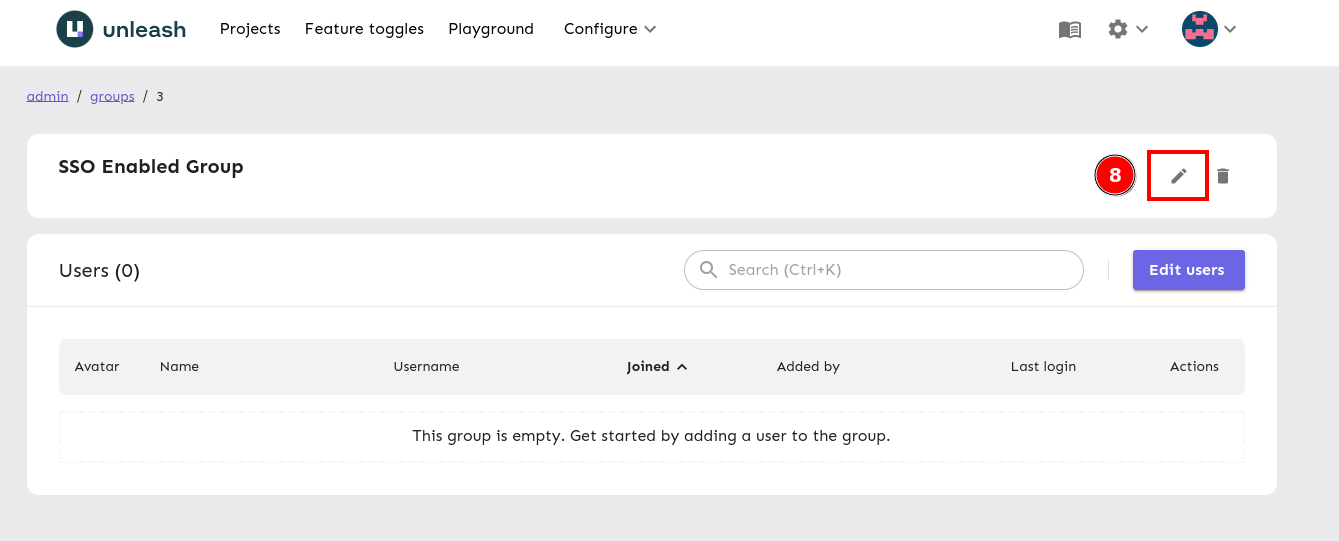Edit the SSO Enabled Group with pencil icon
1339x541 pixels.
[1179, 176]
